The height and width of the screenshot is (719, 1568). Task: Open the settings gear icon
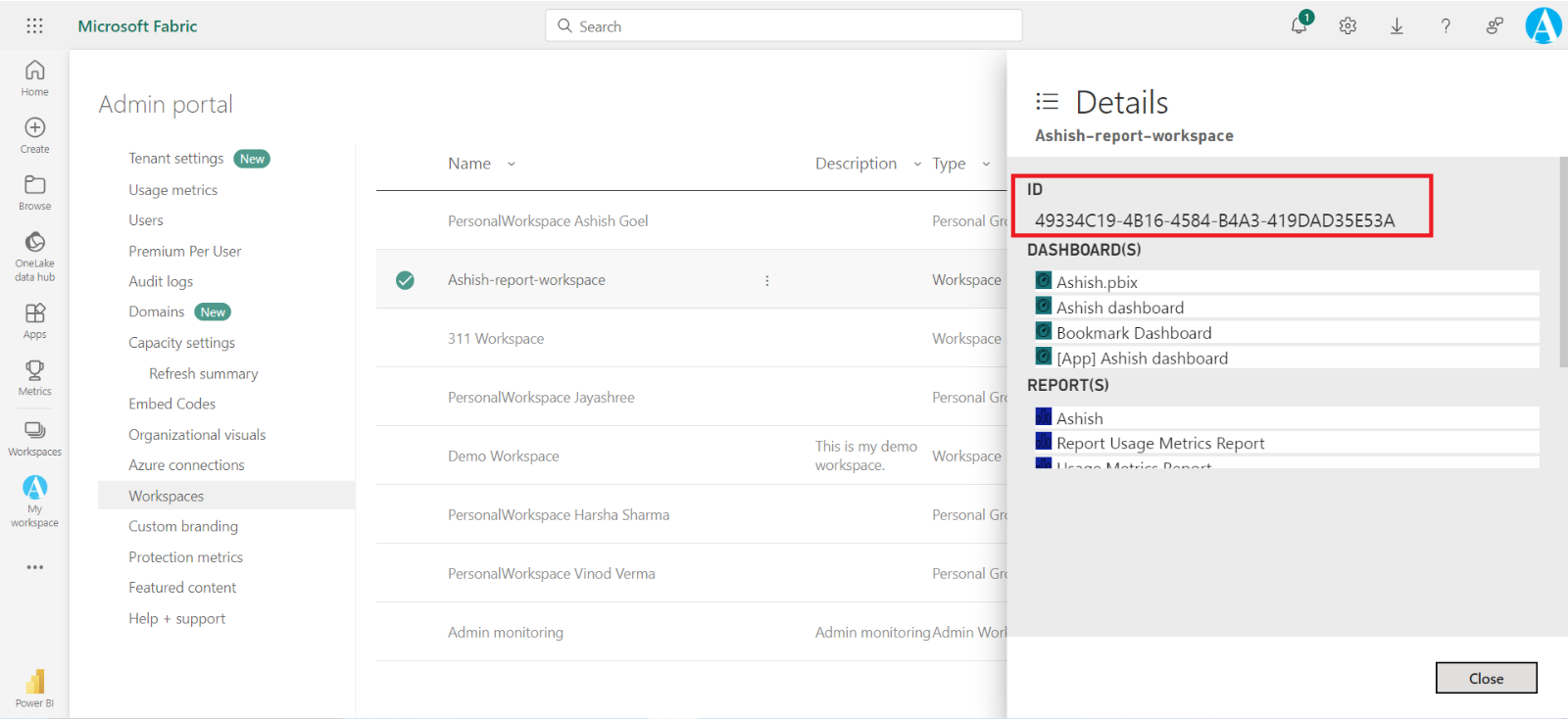[1347, 26]
